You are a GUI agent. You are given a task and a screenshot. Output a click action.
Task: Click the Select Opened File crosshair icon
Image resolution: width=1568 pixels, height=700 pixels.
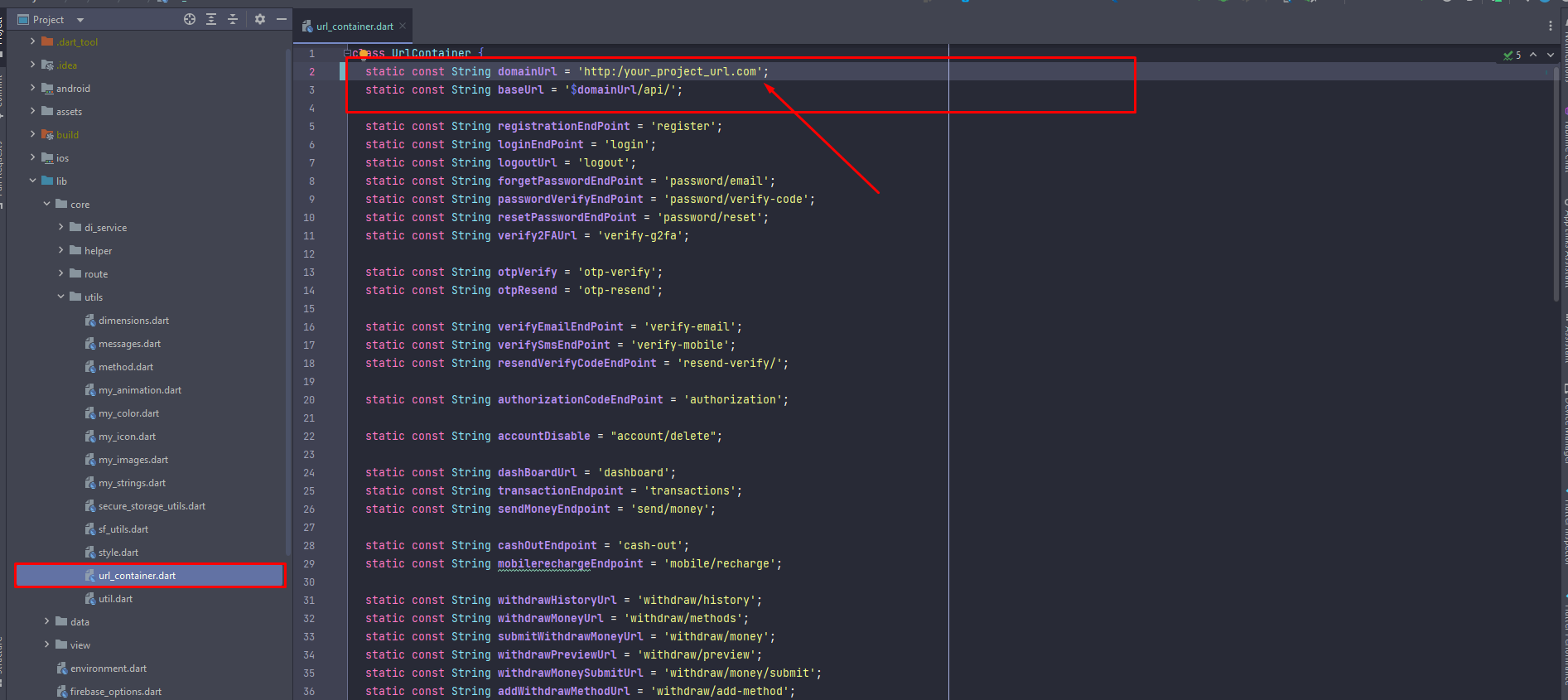[x=190, y=19]
